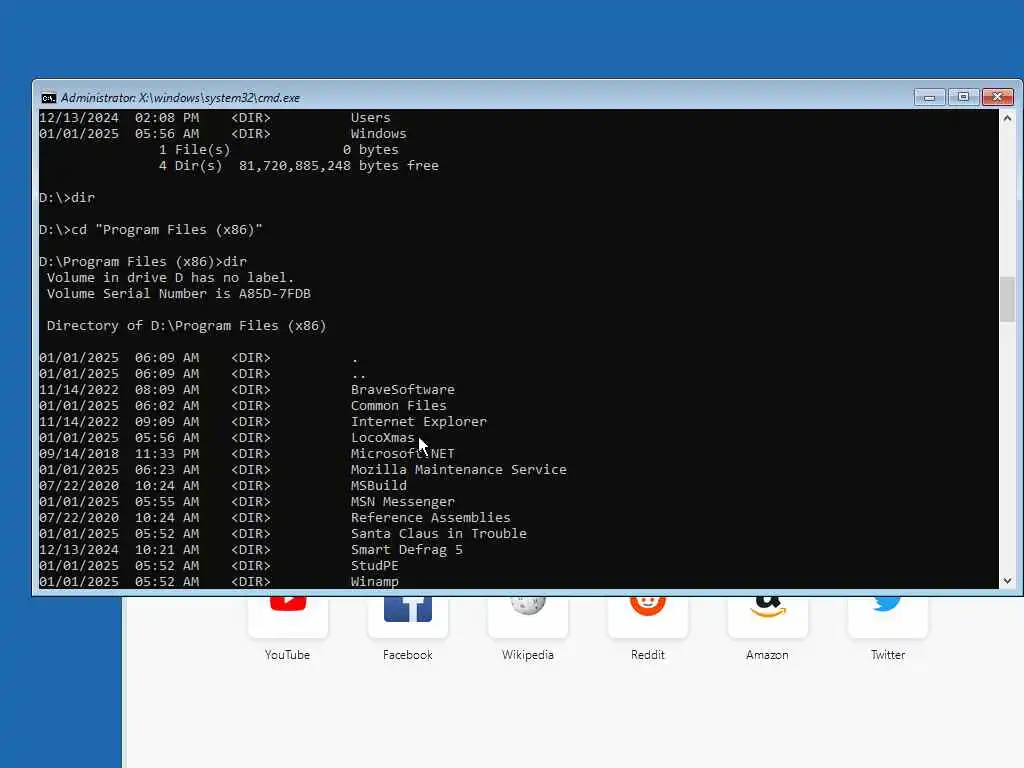Image resolution: width=1024 pixels, height=768 pixels.
Task: Maximize the cmd.exe window
Action: (963, 97)
